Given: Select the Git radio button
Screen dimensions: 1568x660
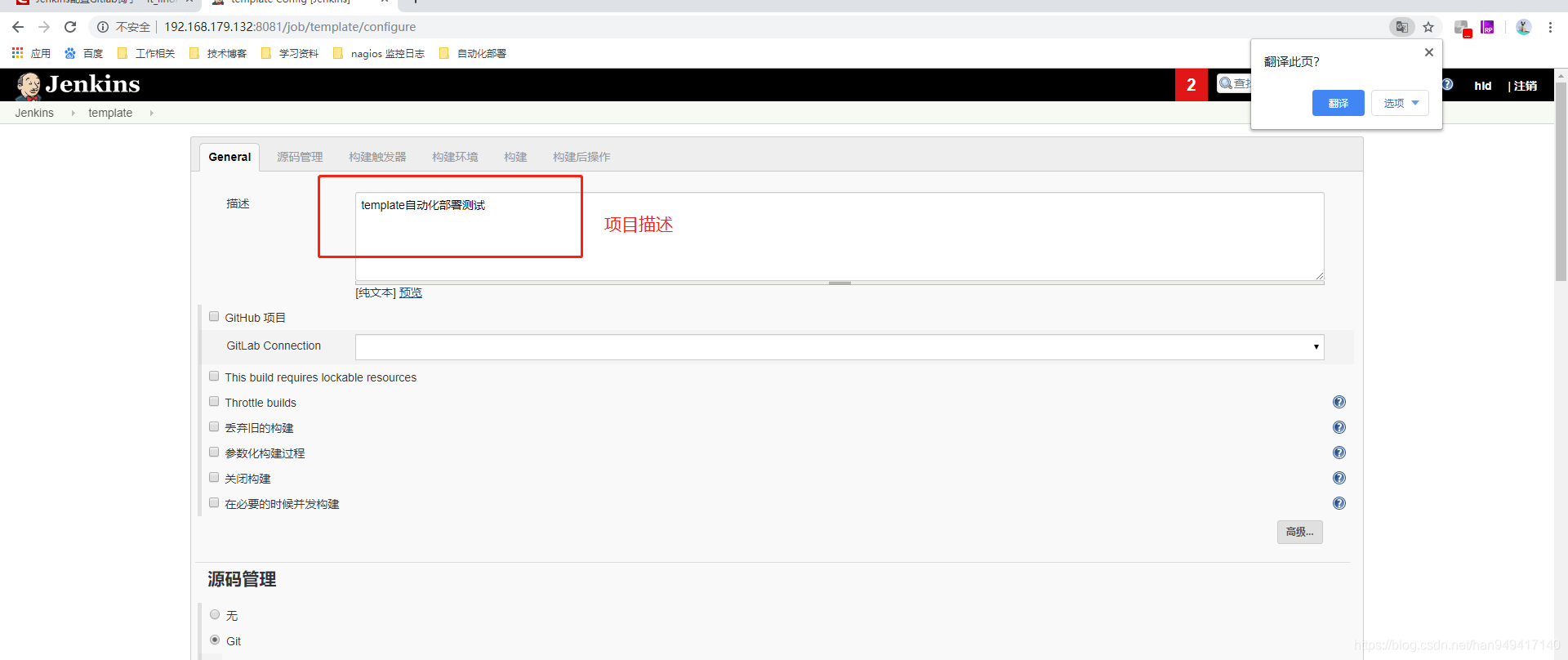Looking at the screenshot, I should [x=215, y=640].
